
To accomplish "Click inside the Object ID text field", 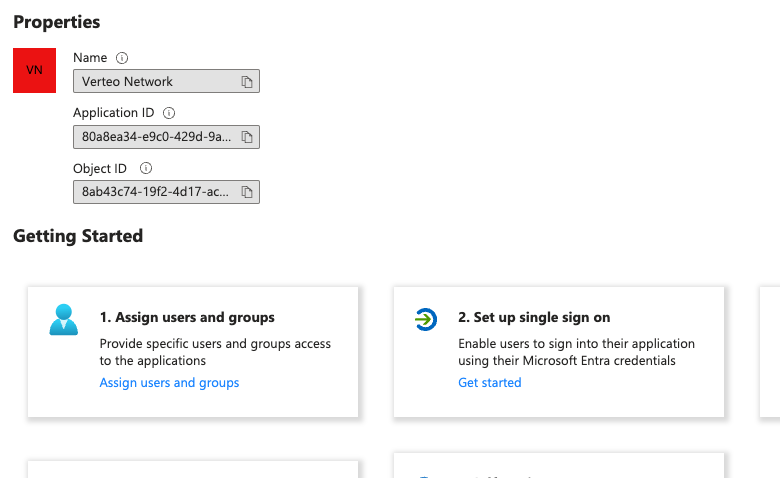I will (x=155, y=192).
